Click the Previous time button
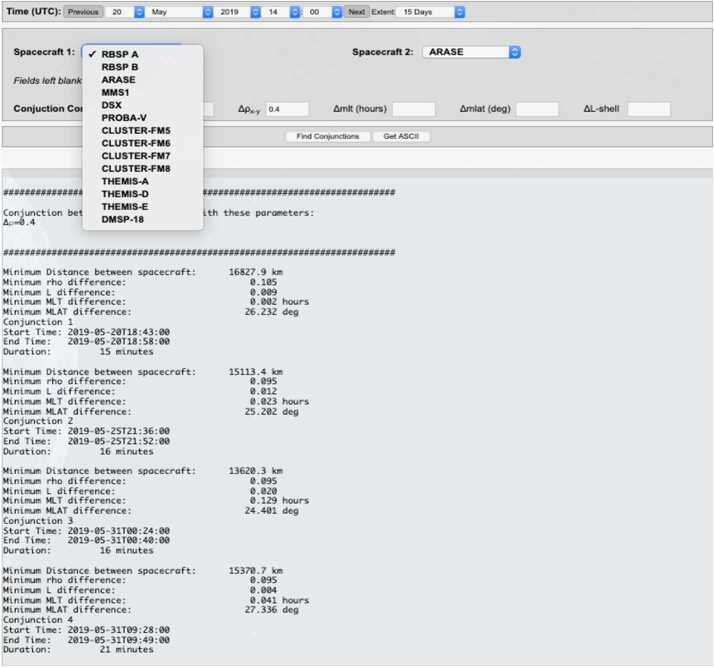The height and width of the screenshot is (667, 714). (x=83, y=12)
